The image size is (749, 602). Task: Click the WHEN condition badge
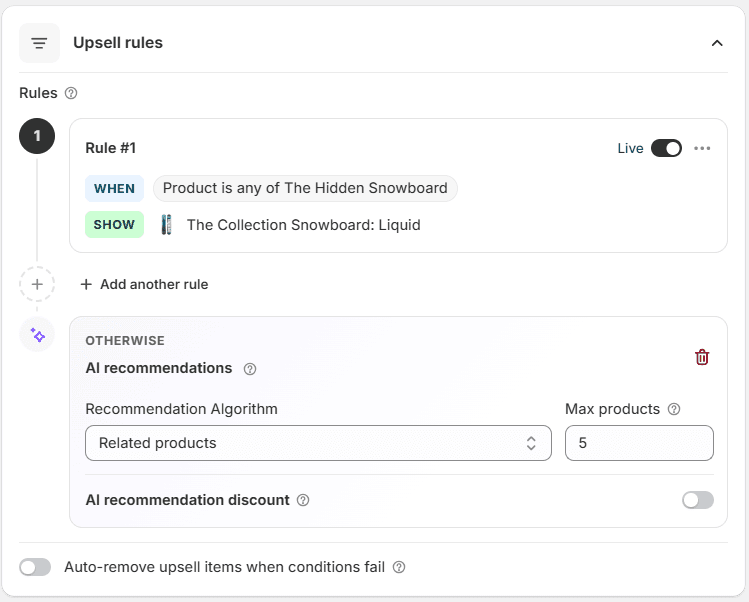(114, 188)
